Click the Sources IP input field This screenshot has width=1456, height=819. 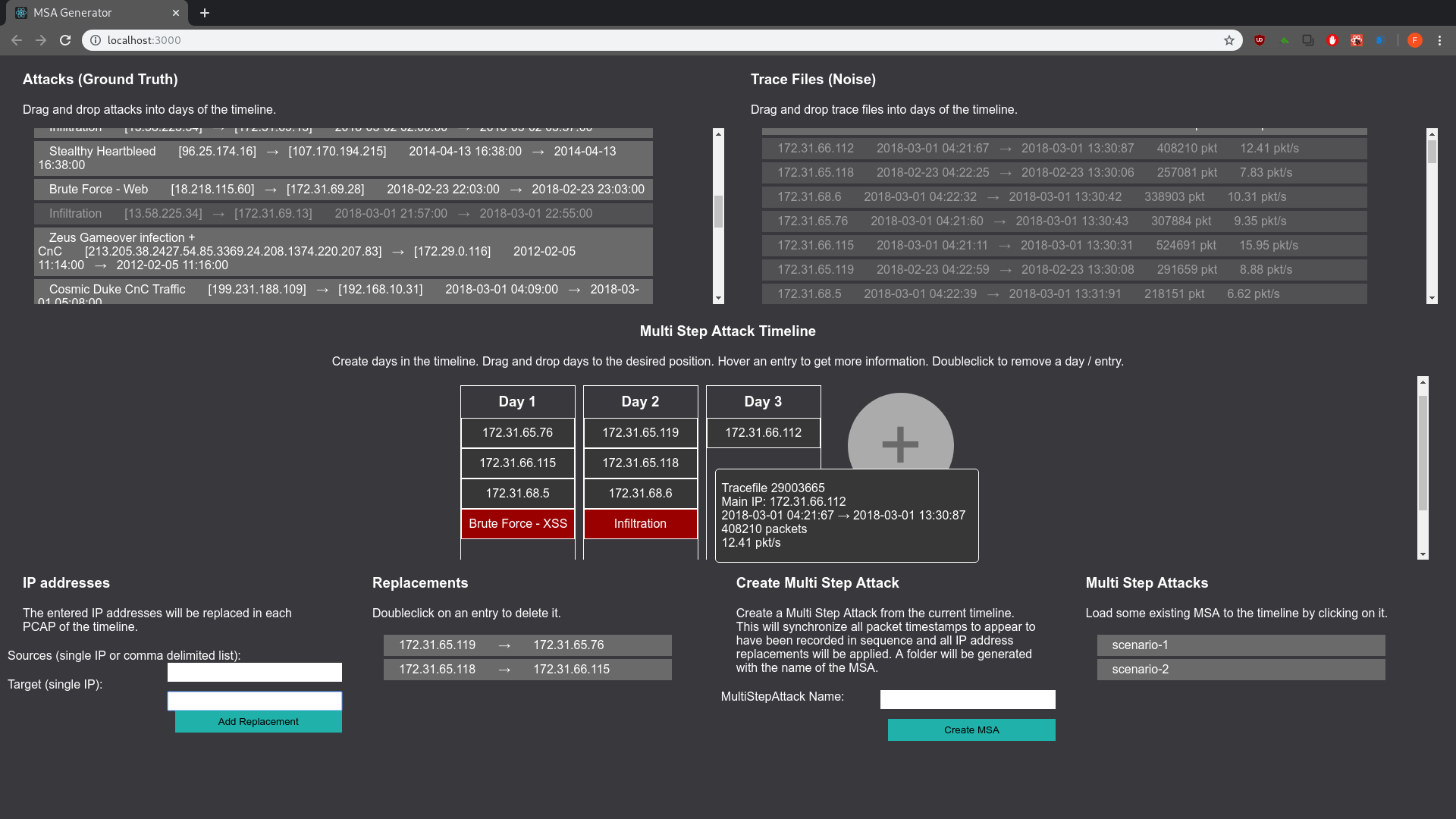(254, 672)
